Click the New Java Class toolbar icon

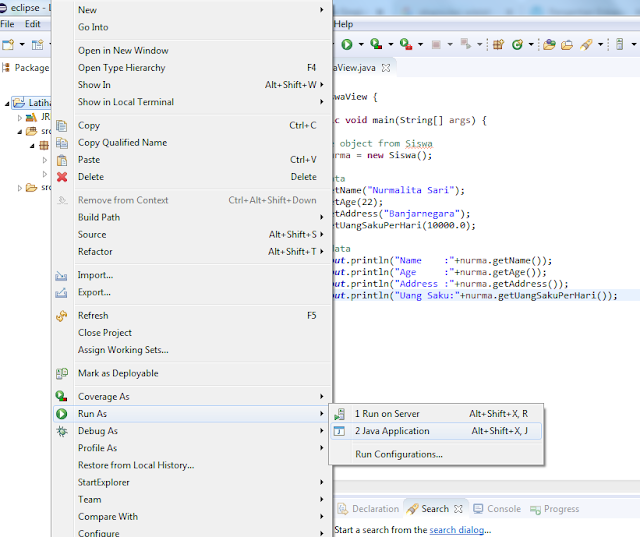pos(517,44)
